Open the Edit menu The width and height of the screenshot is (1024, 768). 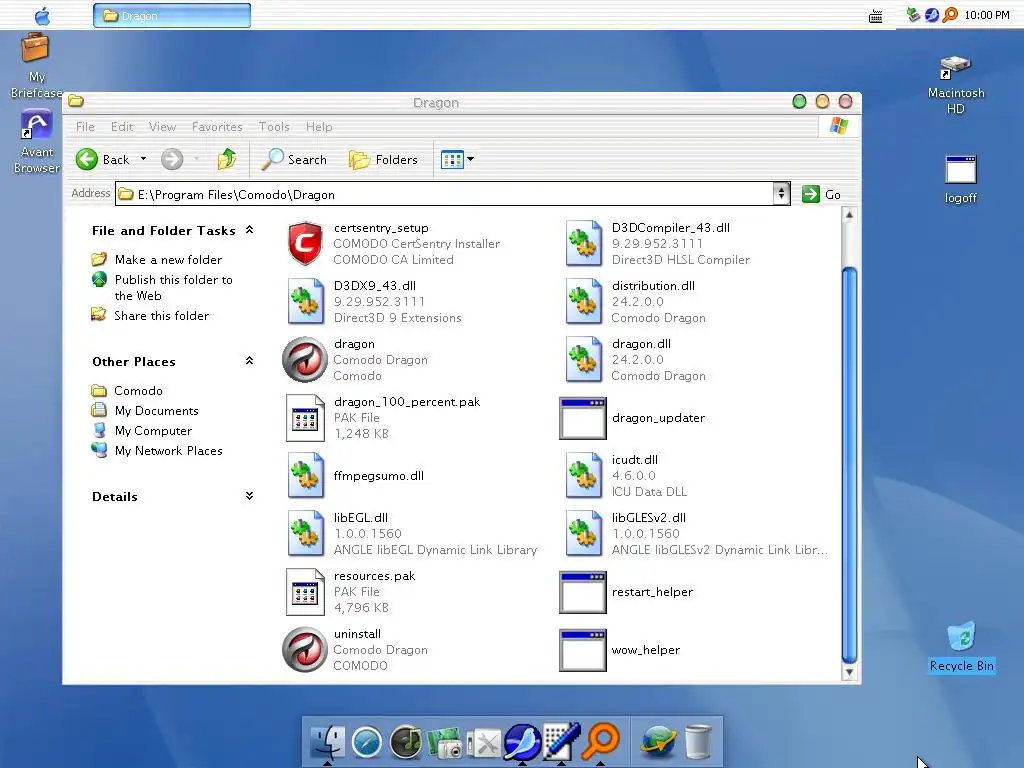(x=121, y=127)
